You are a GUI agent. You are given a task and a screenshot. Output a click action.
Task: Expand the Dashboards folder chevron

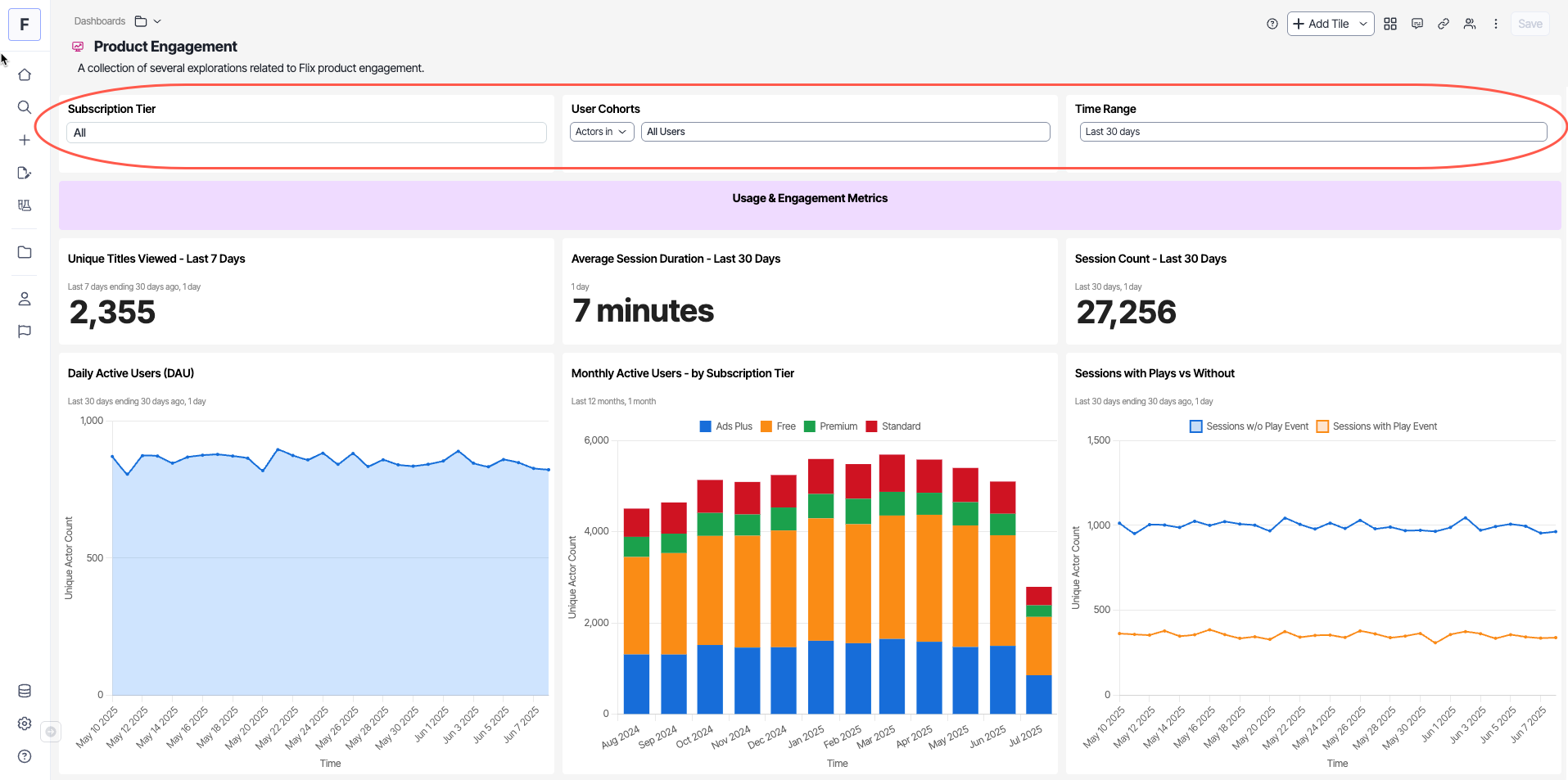pos(157,21)
